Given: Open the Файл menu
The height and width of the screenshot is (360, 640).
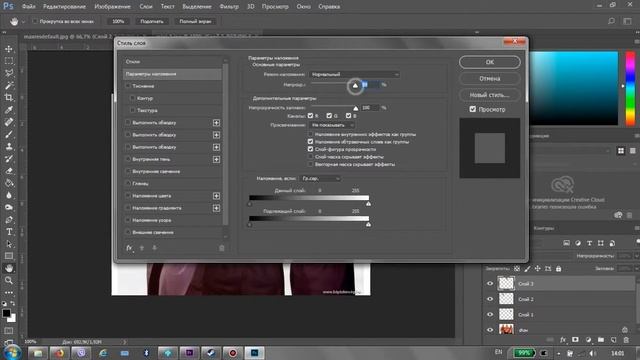Looking at the screenshot, I should (28, 7).
